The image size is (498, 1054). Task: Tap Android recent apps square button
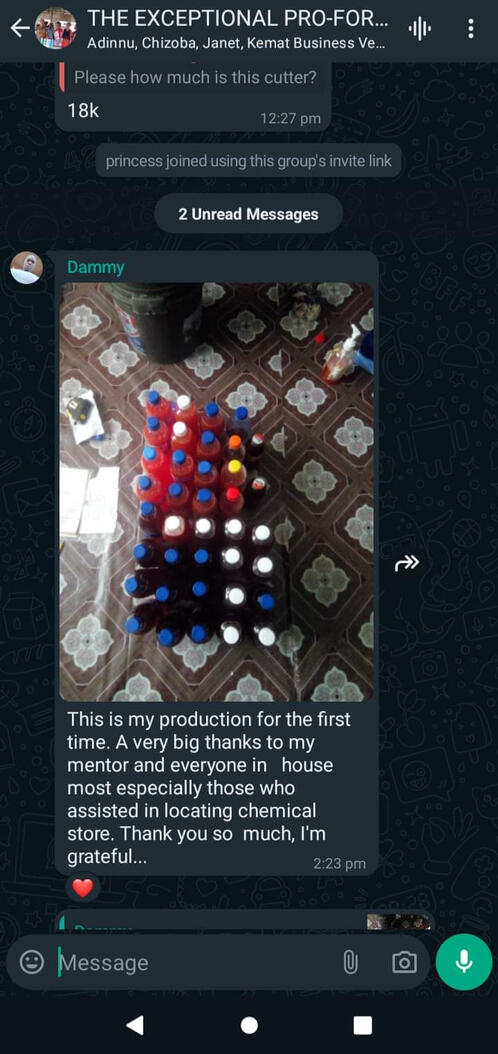[363, 1025]
